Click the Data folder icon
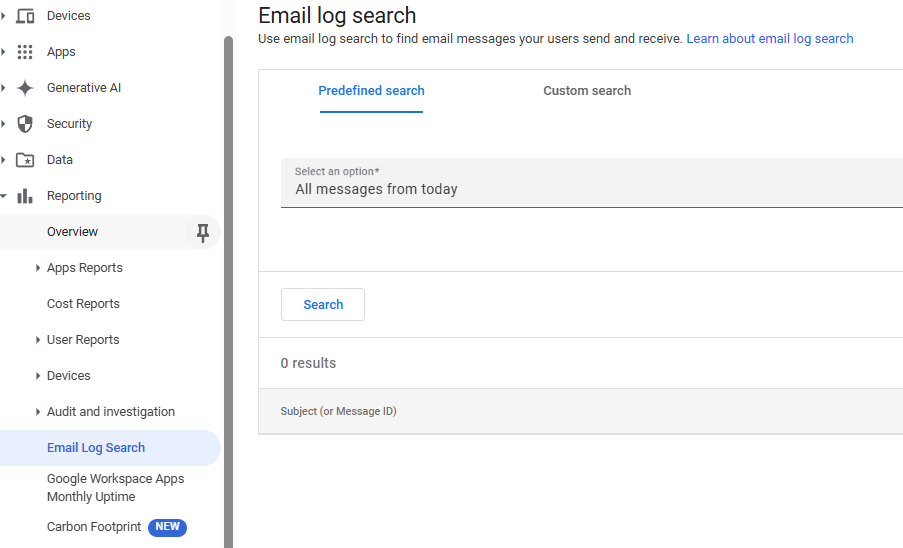The height and width of the screenshot is (548, 903). click(x=26, y=160)
